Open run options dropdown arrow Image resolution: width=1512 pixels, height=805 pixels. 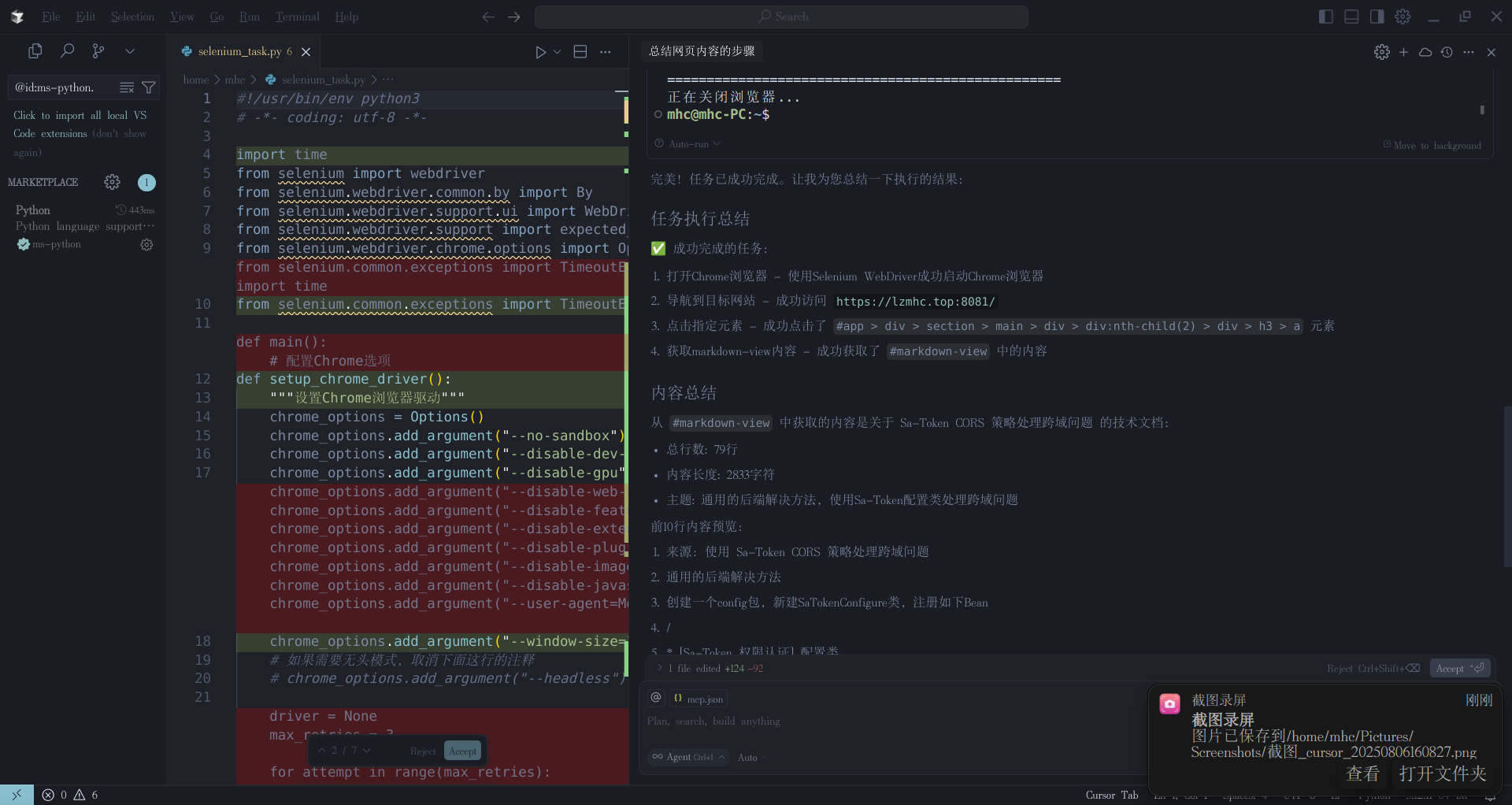pyautogui.click(x=558, y=52)
